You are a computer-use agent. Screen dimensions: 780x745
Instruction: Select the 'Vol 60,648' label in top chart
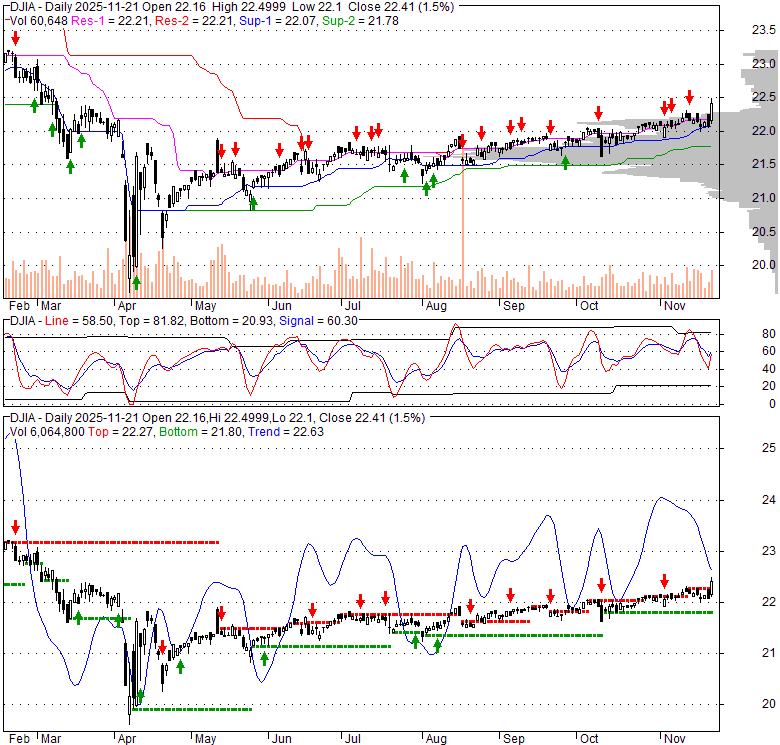click(39, 21)
